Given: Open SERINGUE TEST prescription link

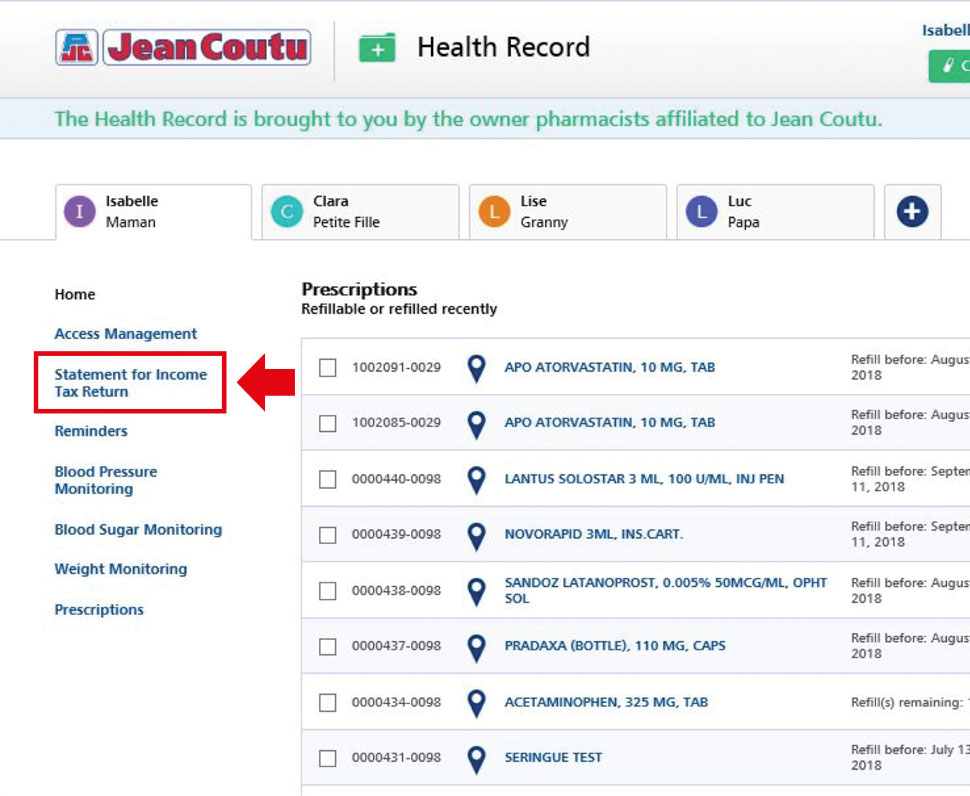Looking at the screenshot, I should pyautogui.click(x=553, y=758).
